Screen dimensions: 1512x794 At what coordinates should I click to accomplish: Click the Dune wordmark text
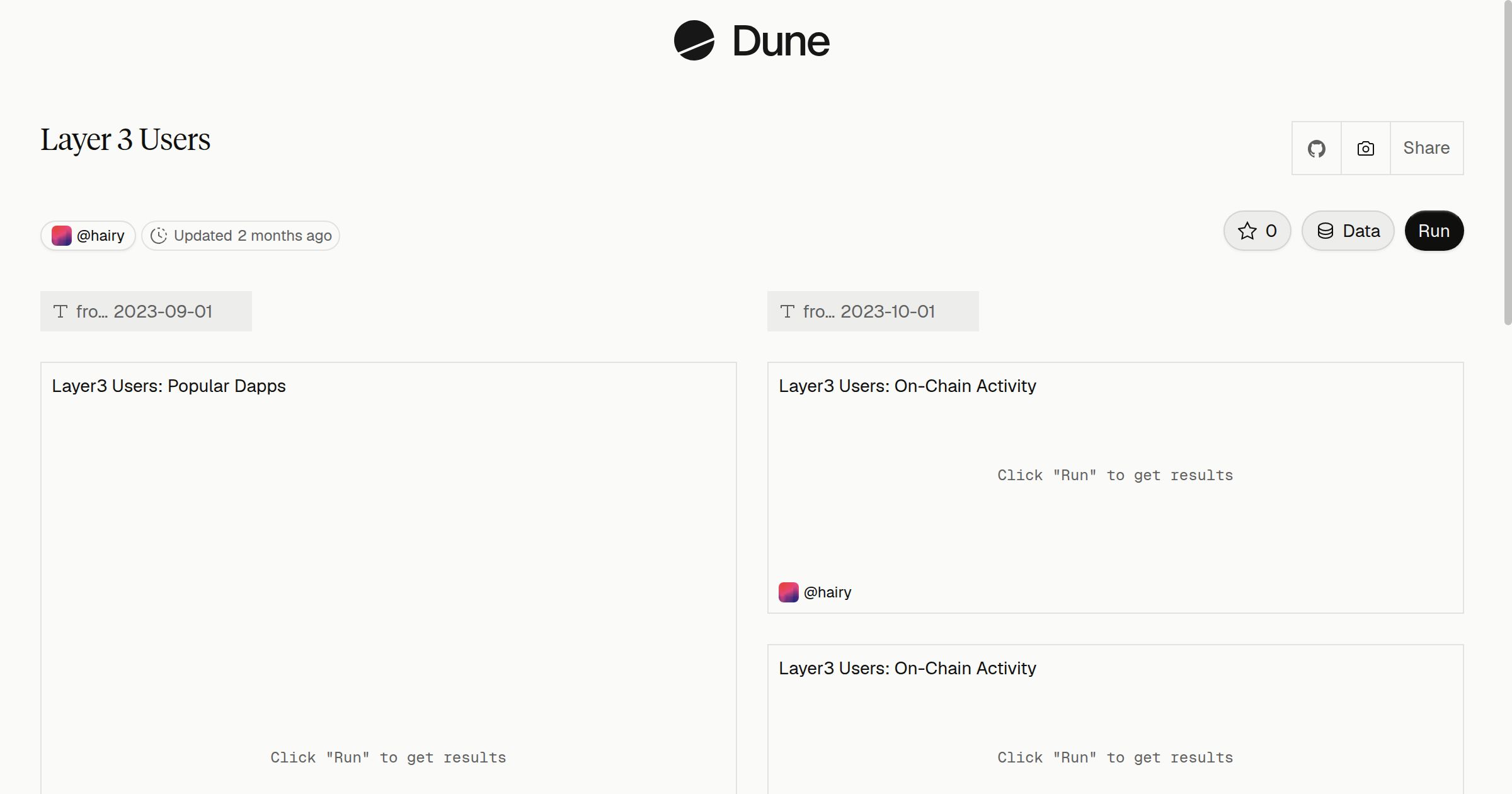tap(781, 42)
